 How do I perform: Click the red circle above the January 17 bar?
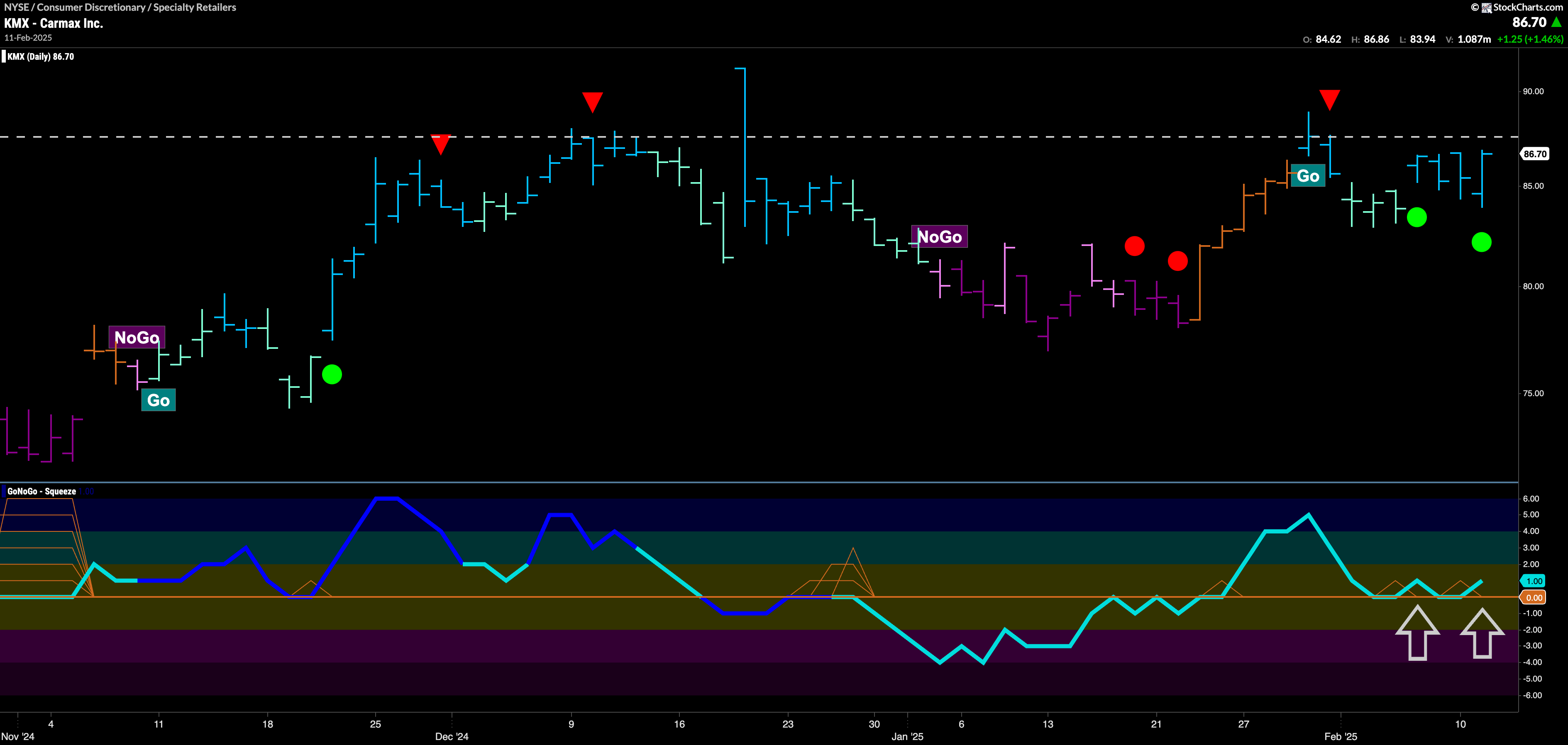click(1135, 246)
